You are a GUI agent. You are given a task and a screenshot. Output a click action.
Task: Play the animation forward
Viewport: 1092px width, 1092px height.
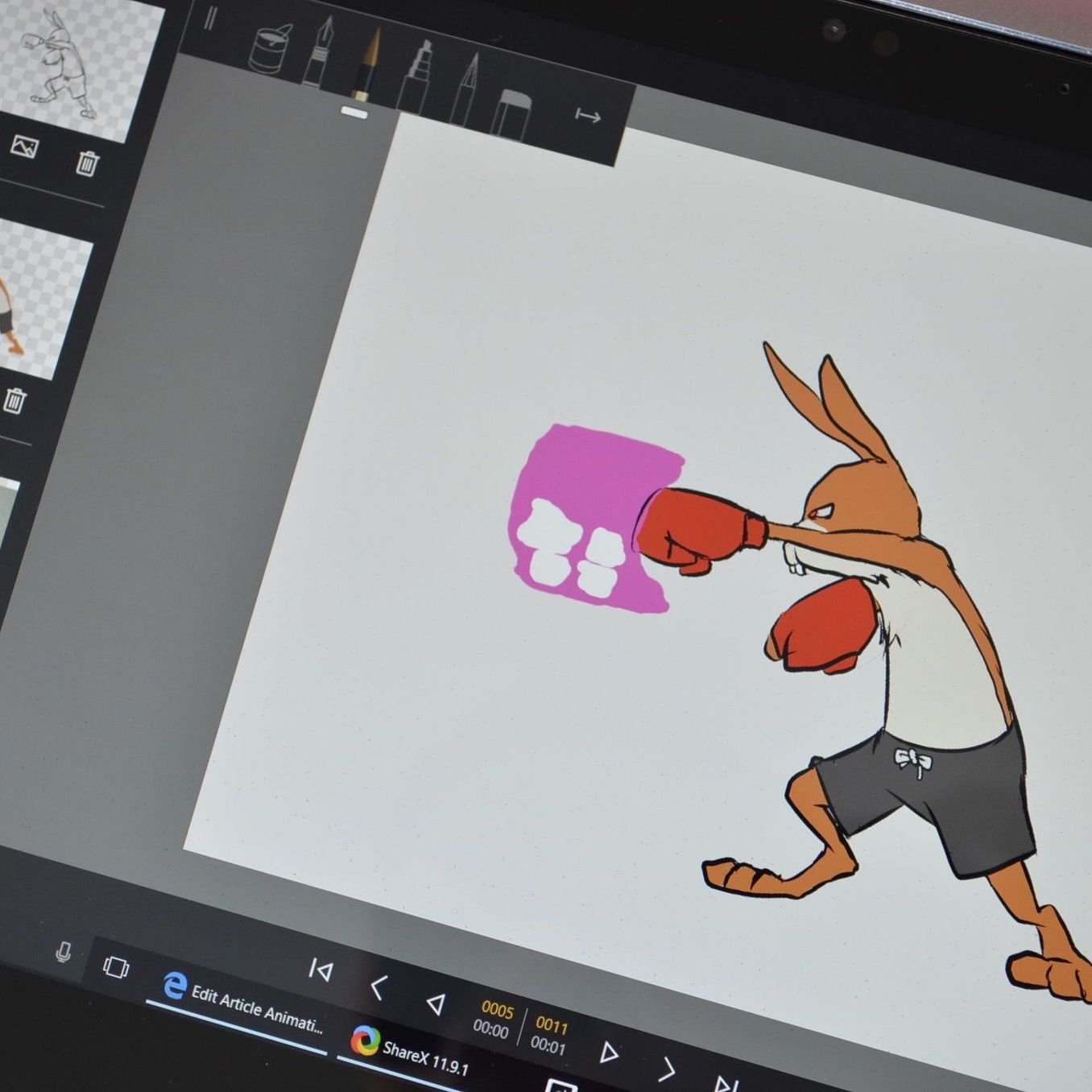(x=610, y=1052)
